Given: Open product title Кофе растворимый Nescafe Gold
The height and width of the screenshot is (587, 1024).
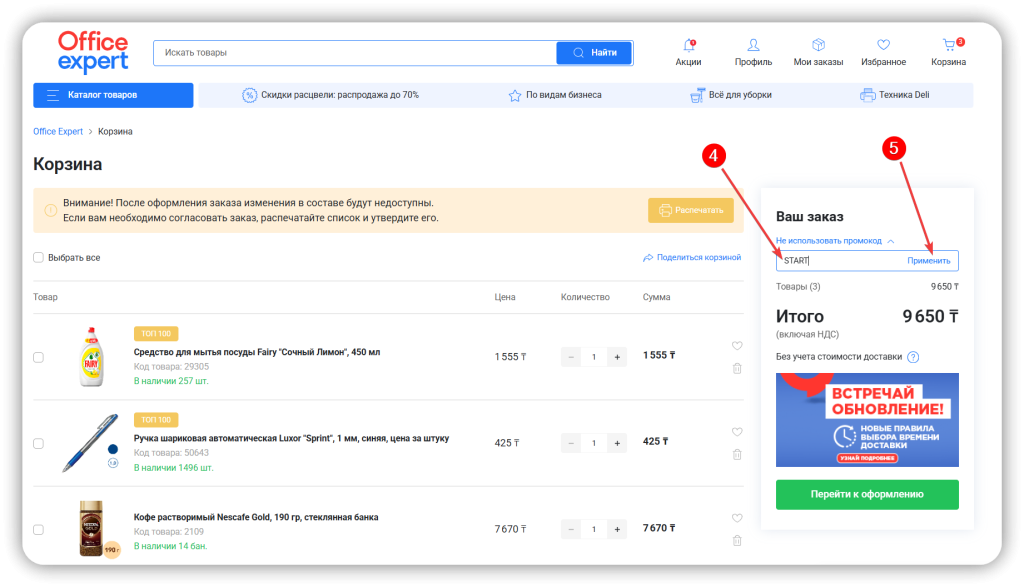Looking at the screenshot, I should (256, 517).
